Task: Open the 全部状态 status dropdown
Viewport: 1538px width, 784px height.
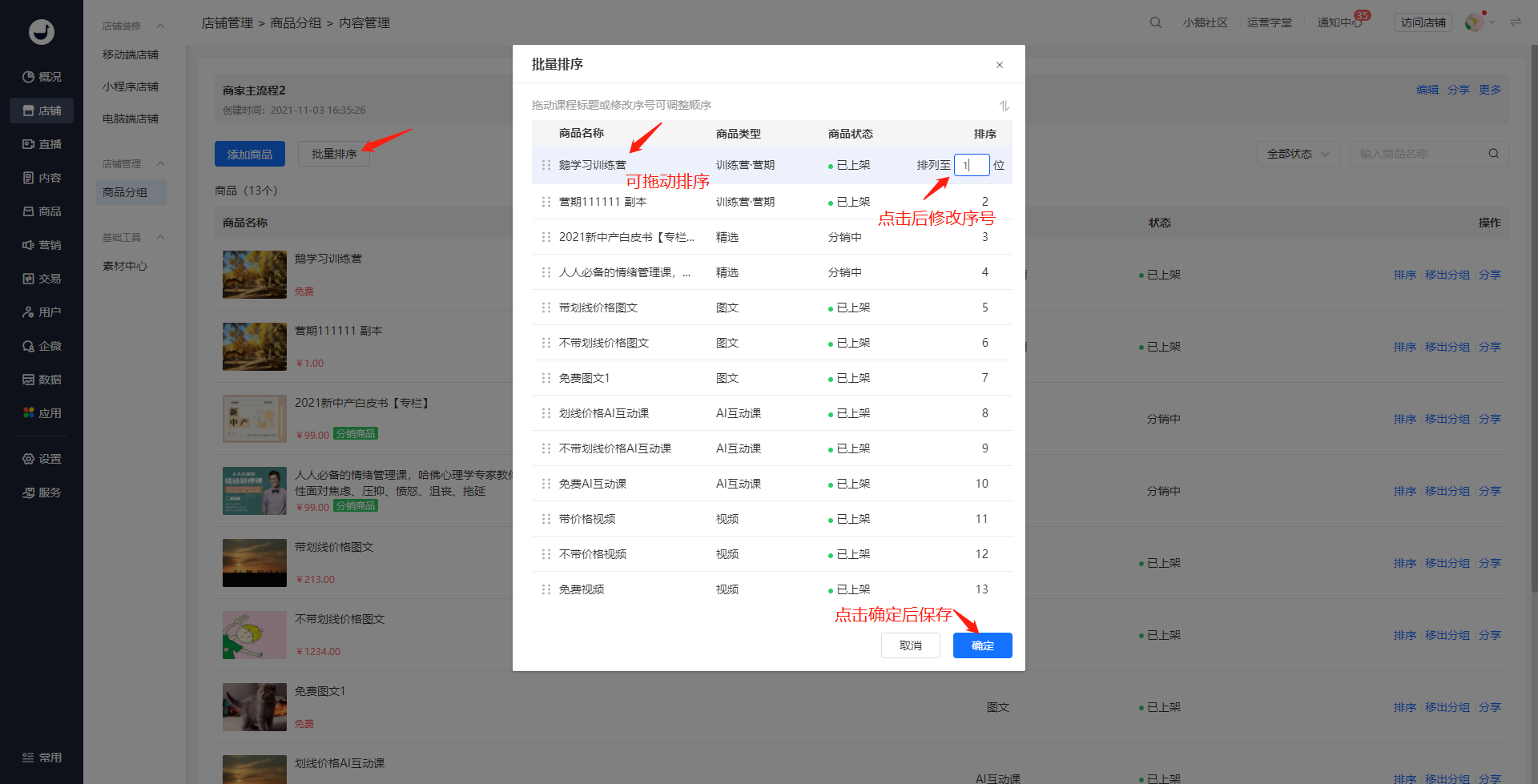Action: [x=1298, y=154]
